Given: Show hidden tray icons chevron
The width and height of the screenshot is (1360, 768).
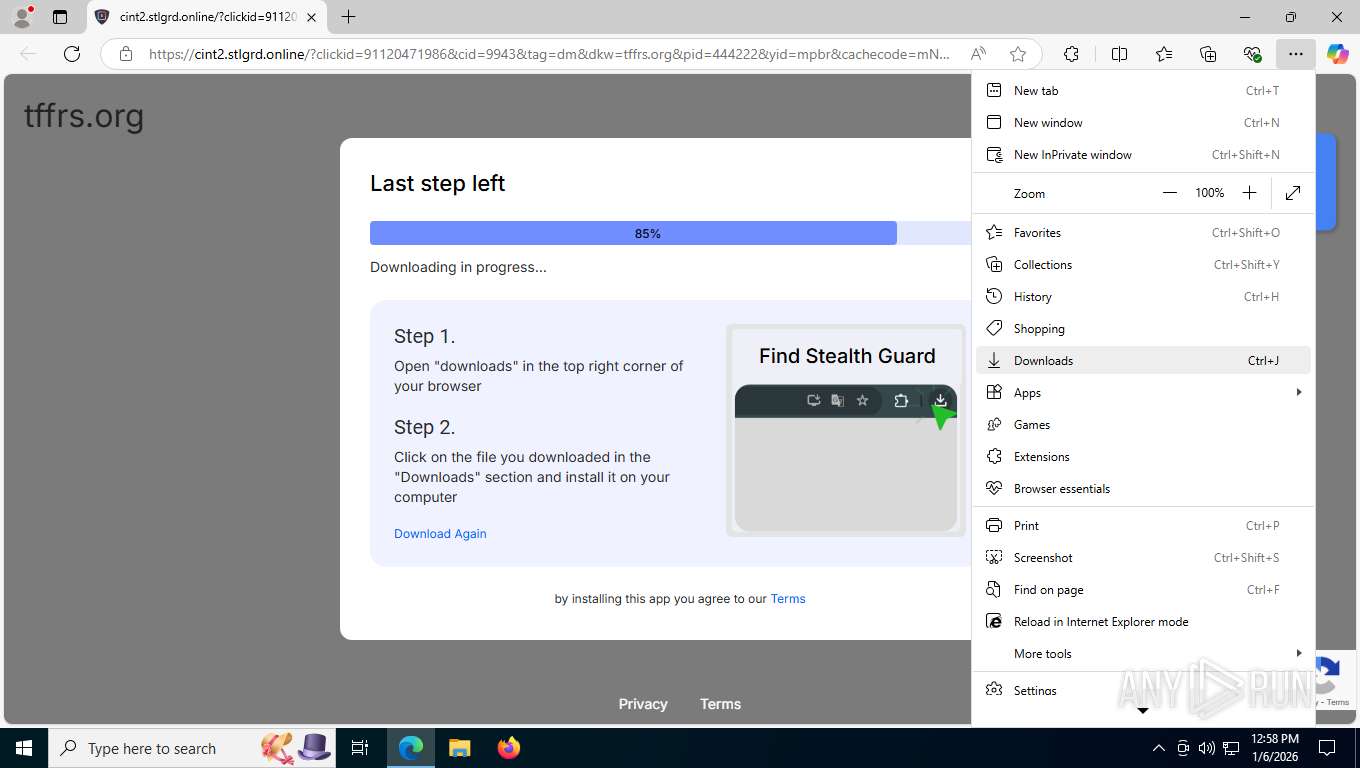Looking at the screenshot, I should click(x=1159, y=748).
